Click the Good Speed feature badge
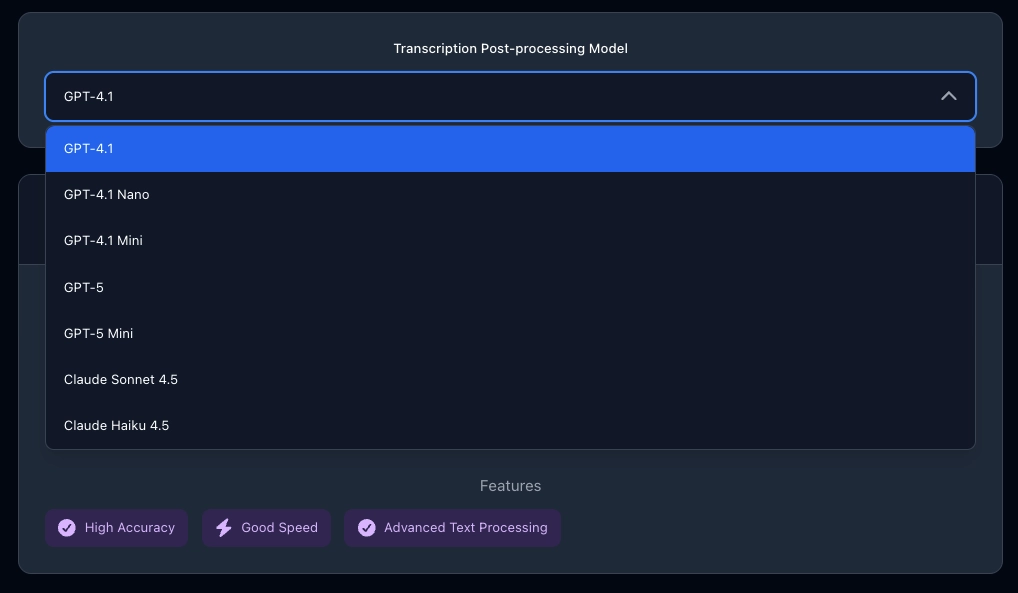This screenshot has height=593, width=1018. point(266,527)
